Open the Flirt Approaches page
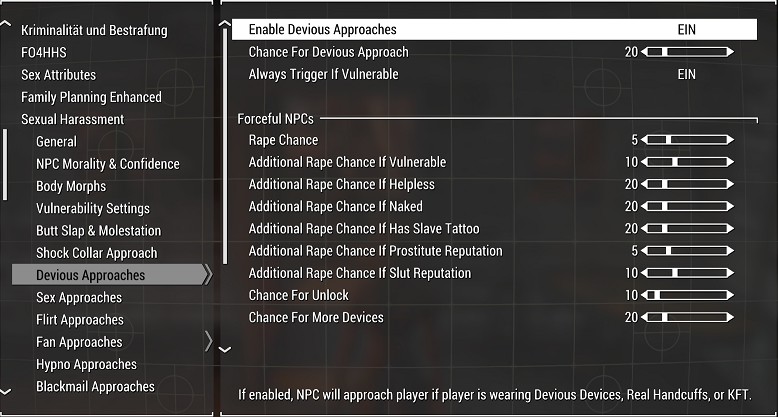This screenshot has height=417, width=778. (79, 320)
